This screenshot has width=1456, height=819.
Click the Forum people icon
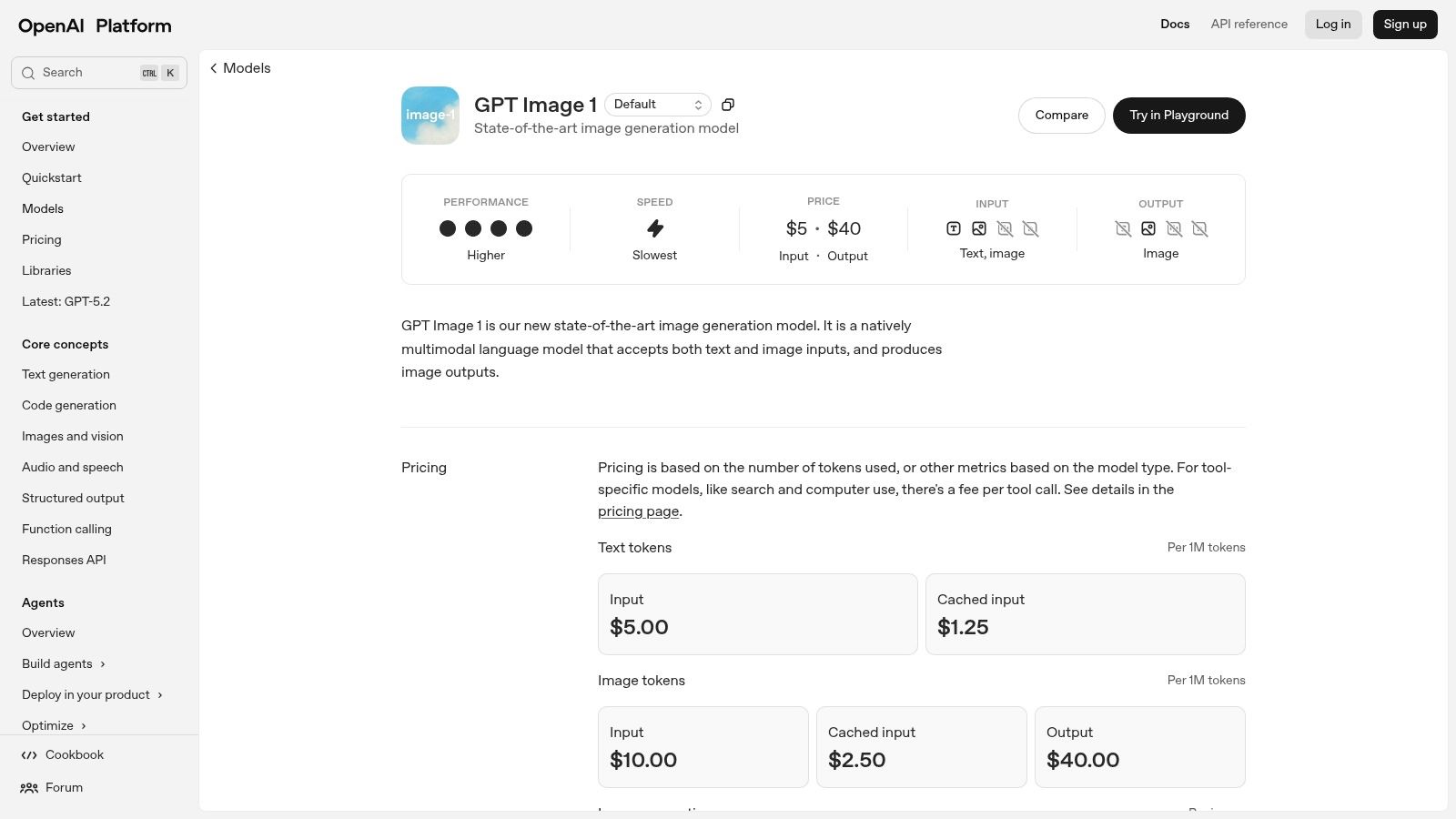pos(28,787)
